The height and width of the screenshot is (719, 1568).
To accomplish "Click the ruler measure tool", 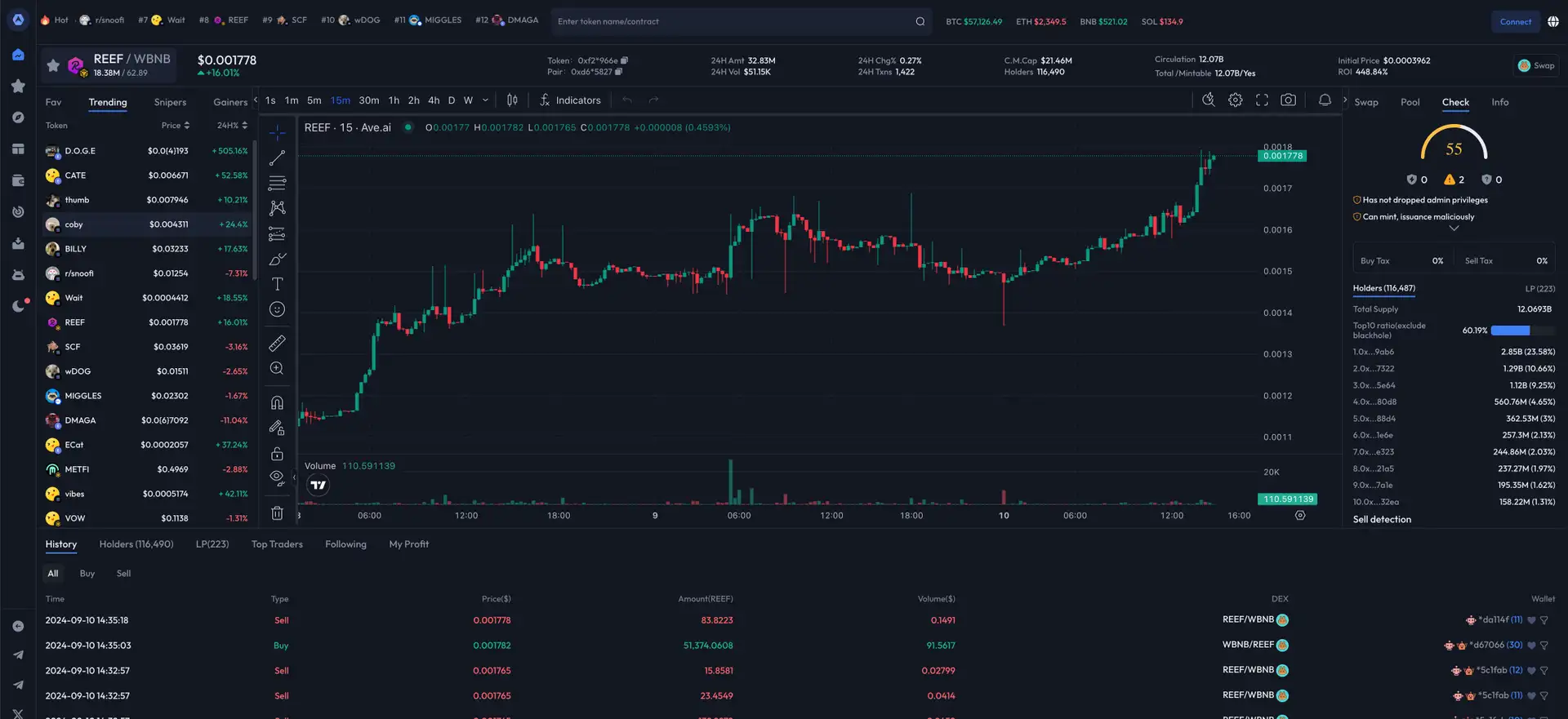I will coord(277,344).
